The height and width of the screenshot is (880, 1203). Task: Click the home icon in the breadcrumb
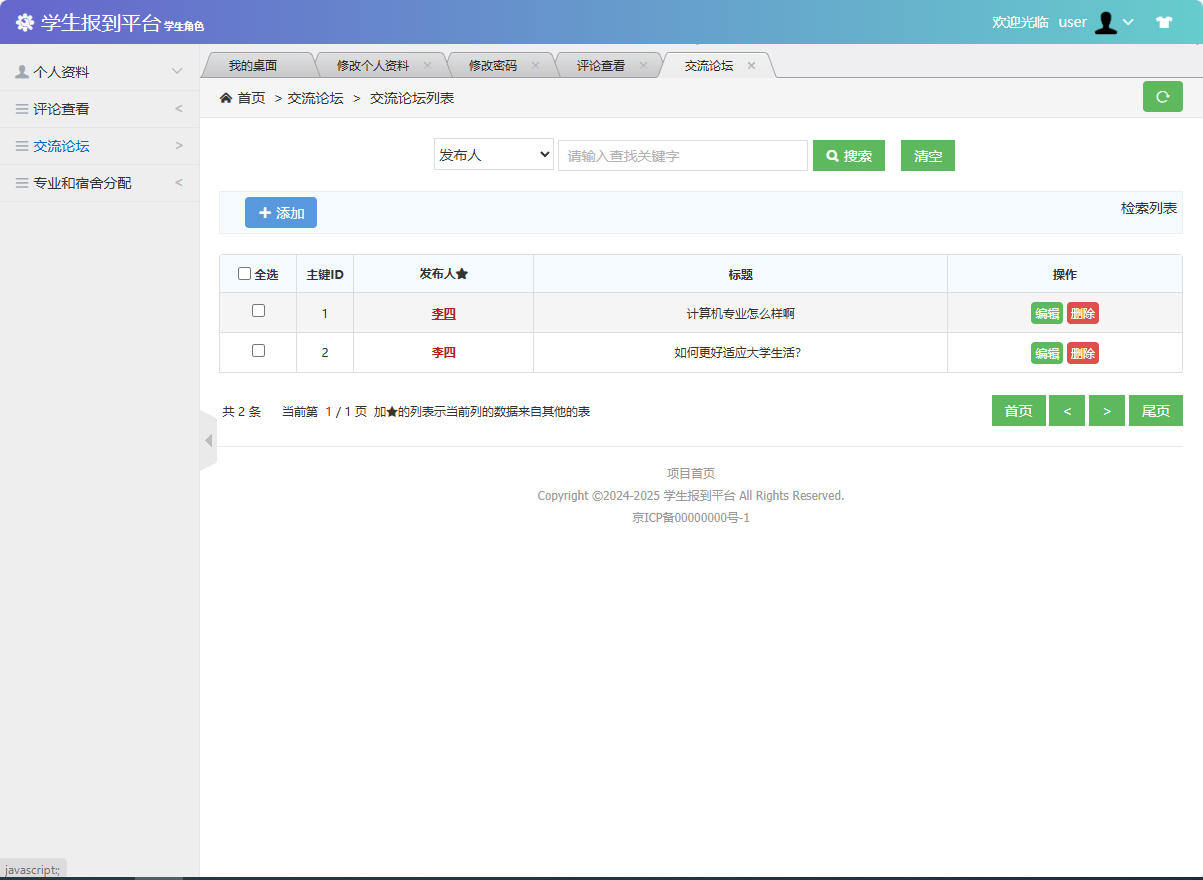click(225, 97)
